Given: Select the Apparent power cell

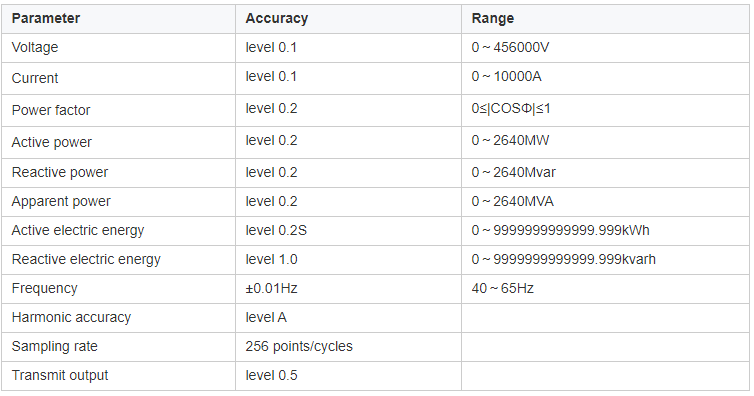Looking at the screenshot, I should tap(118, 202).
